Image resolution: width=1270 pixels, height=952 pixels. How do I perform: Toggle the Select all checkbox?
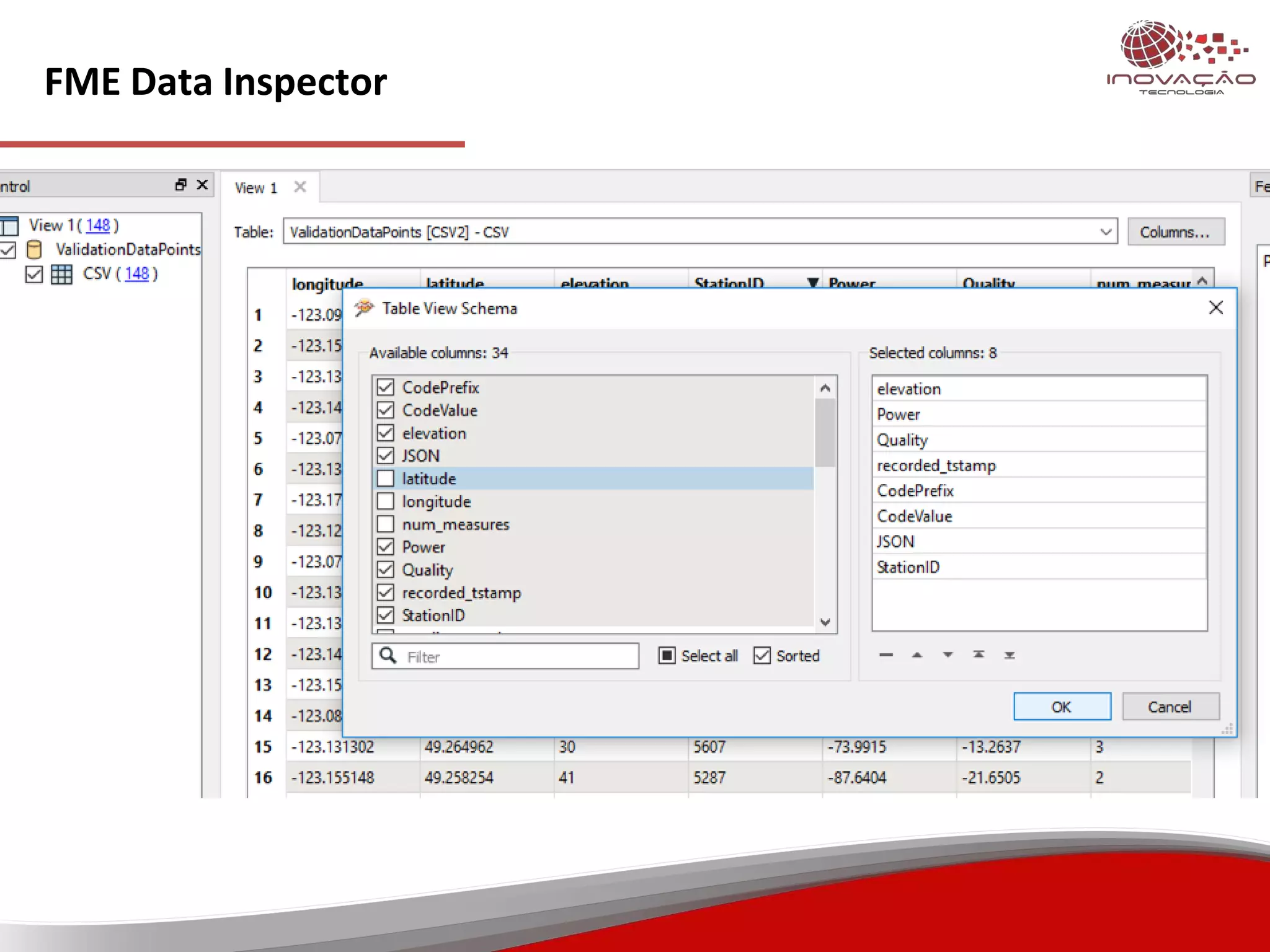(x=667, y=655)
